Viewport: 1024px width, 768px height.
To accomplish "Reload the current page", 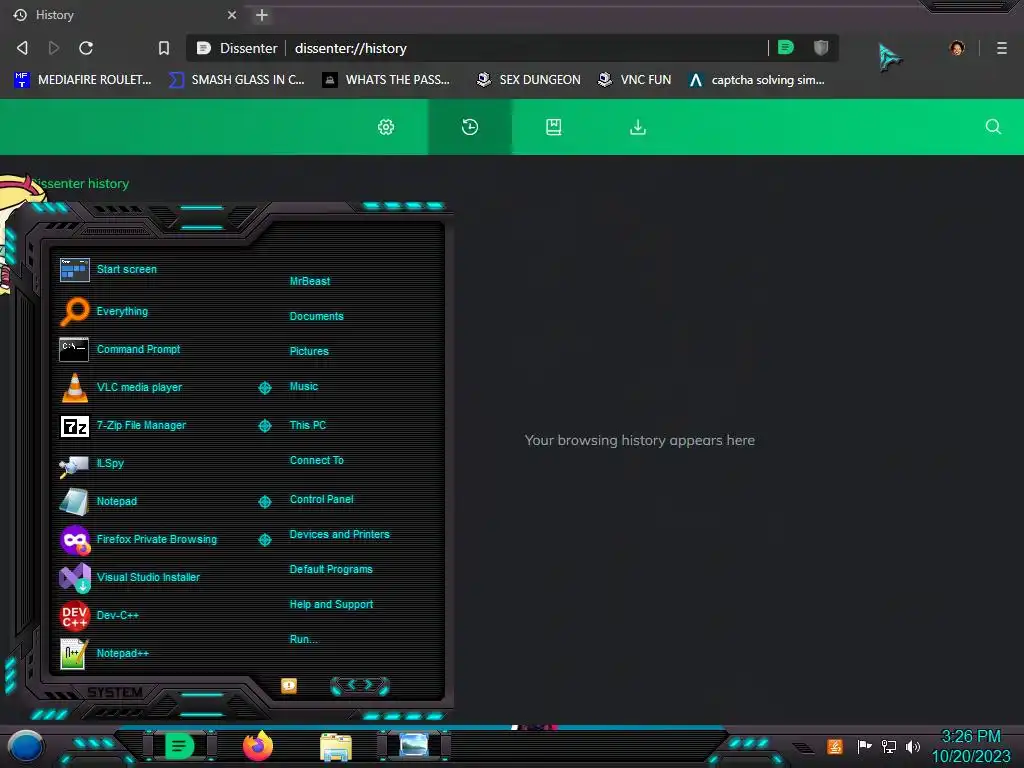I will coord(86,48).
